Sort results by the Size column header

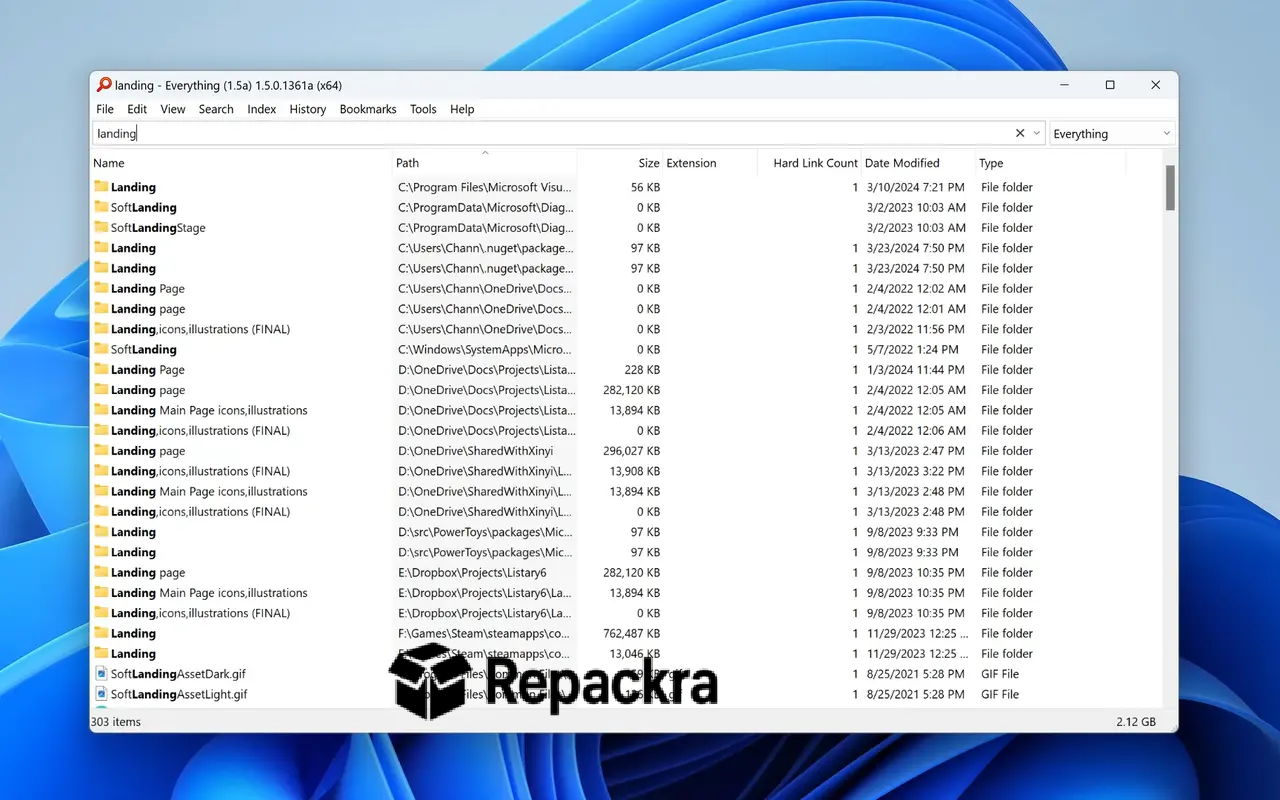pos(620,163)
